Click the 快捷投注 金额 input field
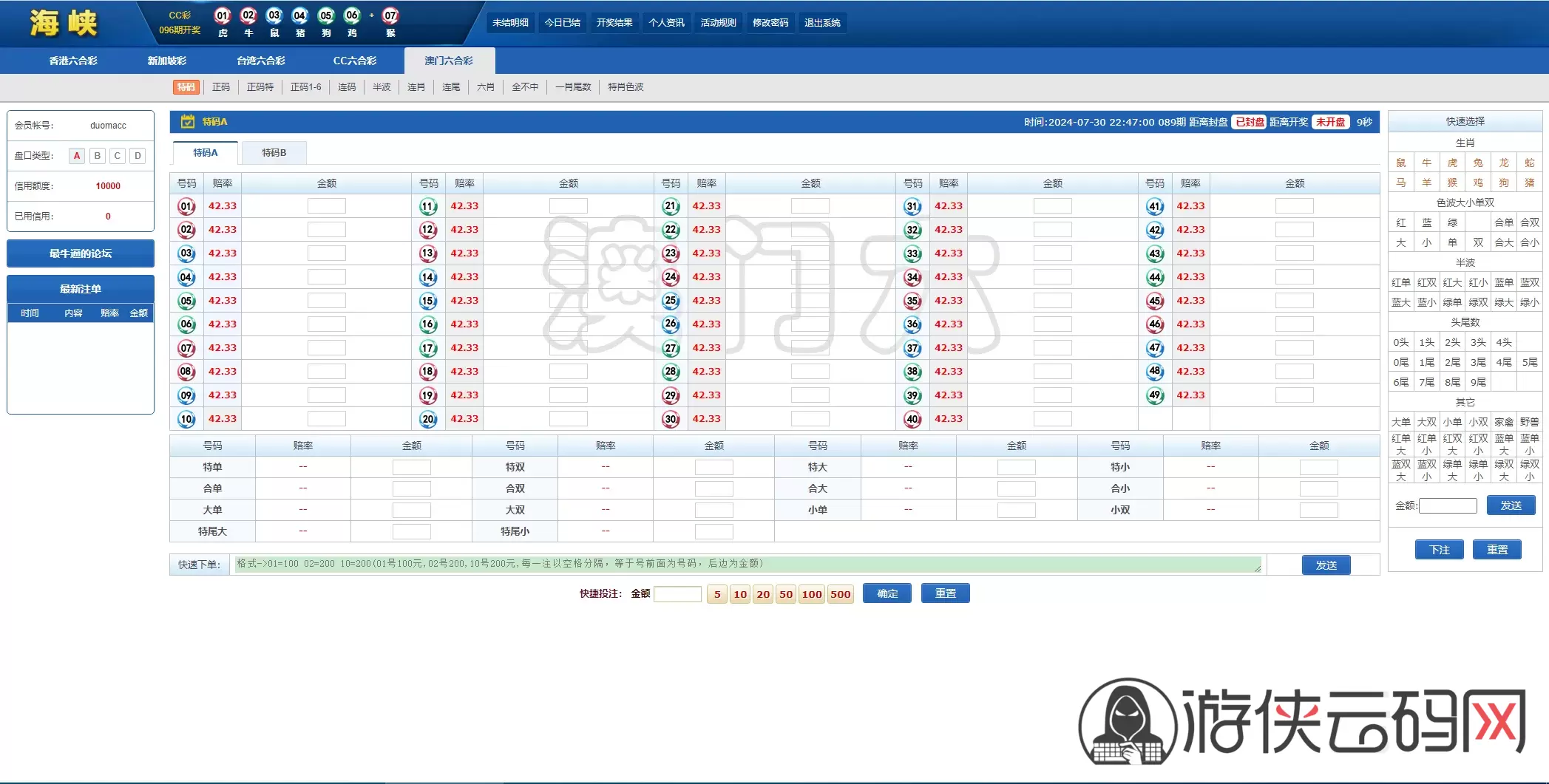 coord(677,594)
